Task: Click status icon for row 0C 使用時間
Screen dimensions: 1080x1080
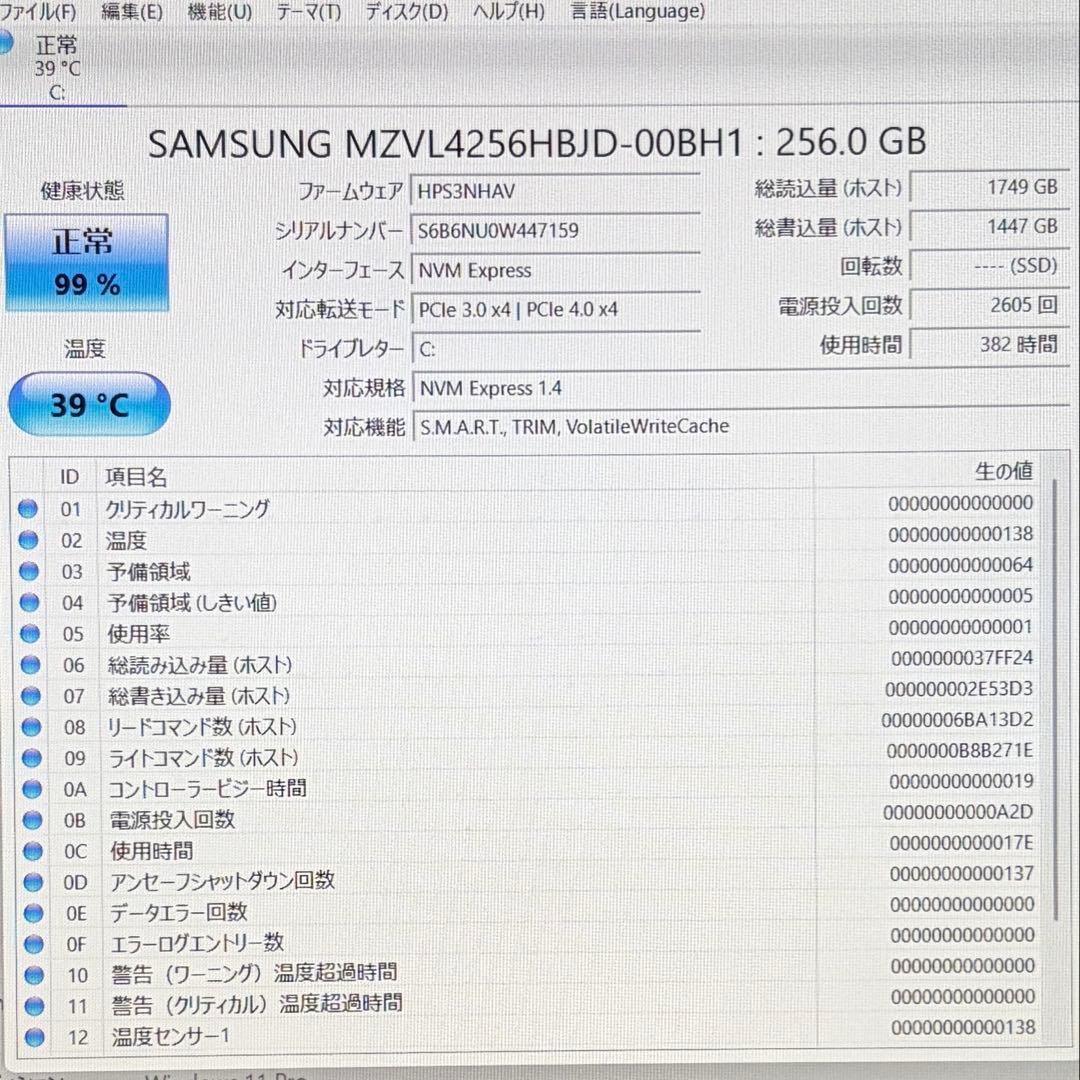Action: tap(32, 851)
